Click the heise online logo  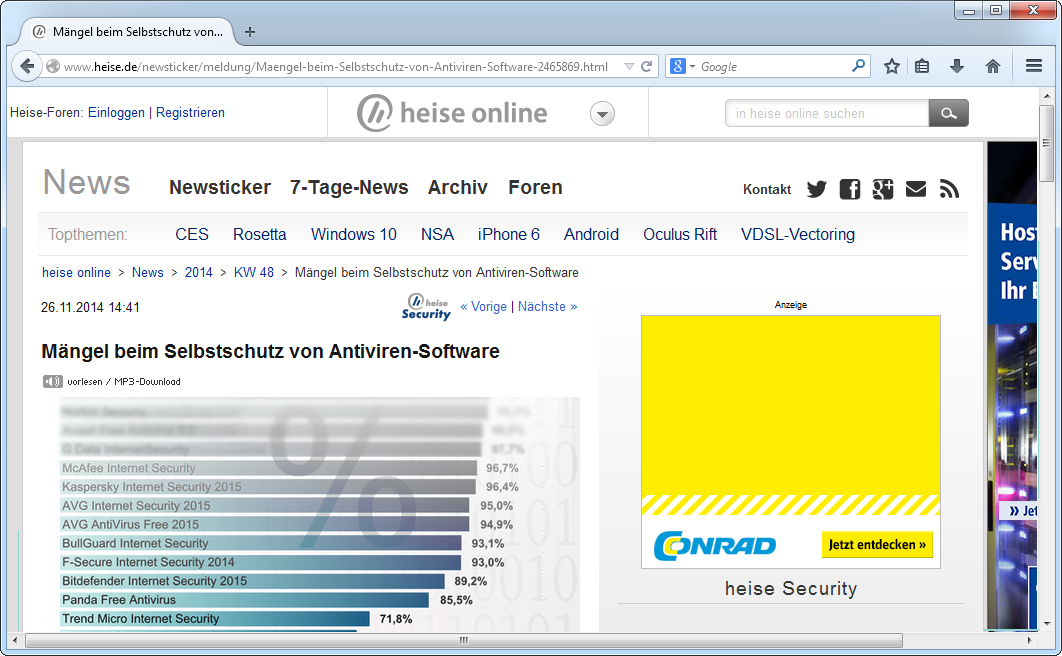[x=450, y=113]
